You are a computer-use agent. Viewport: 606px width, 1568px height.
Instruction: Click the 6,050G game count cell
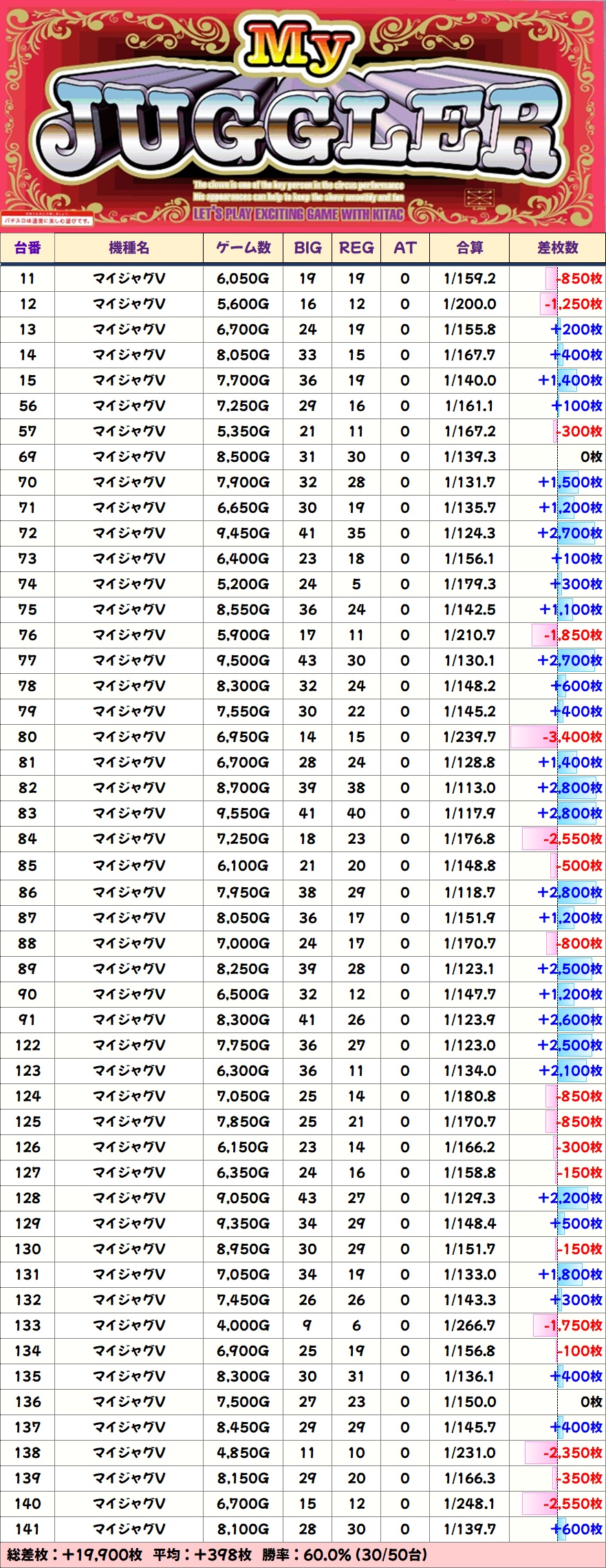(x=243, y=279)
